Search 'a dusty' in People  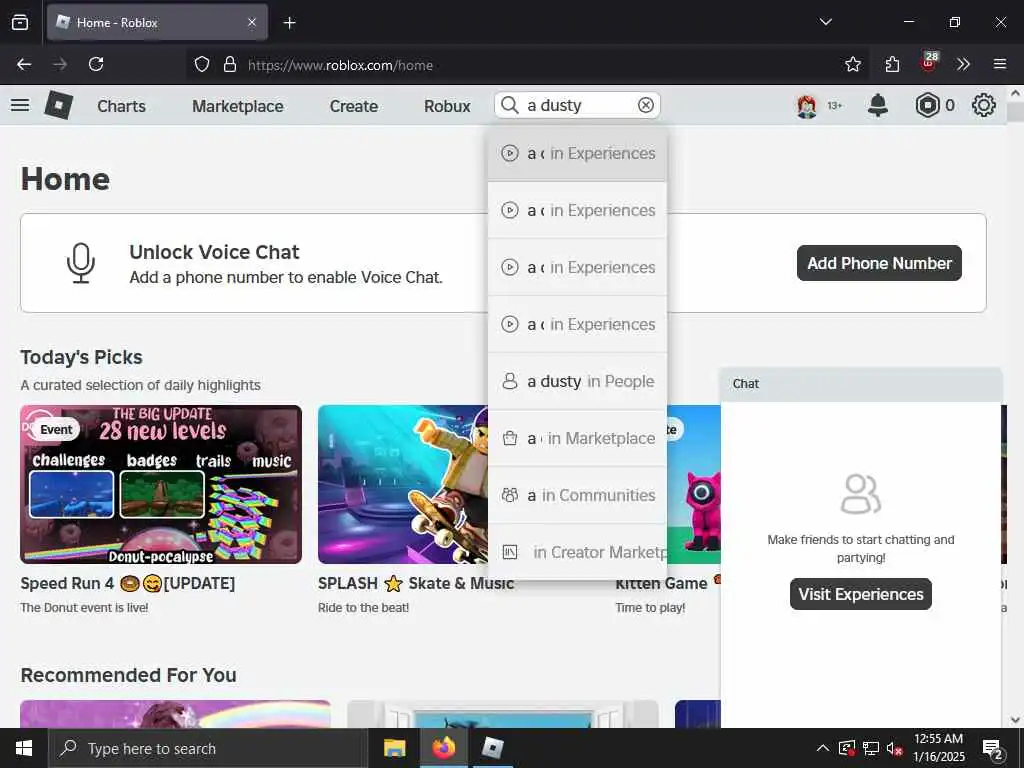(577, 381)
